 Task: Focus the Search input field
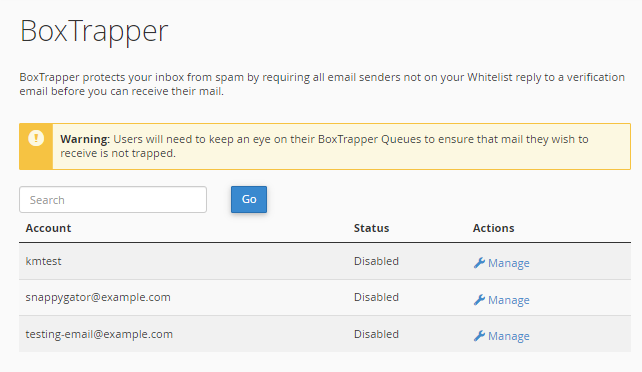coord(113,200)
